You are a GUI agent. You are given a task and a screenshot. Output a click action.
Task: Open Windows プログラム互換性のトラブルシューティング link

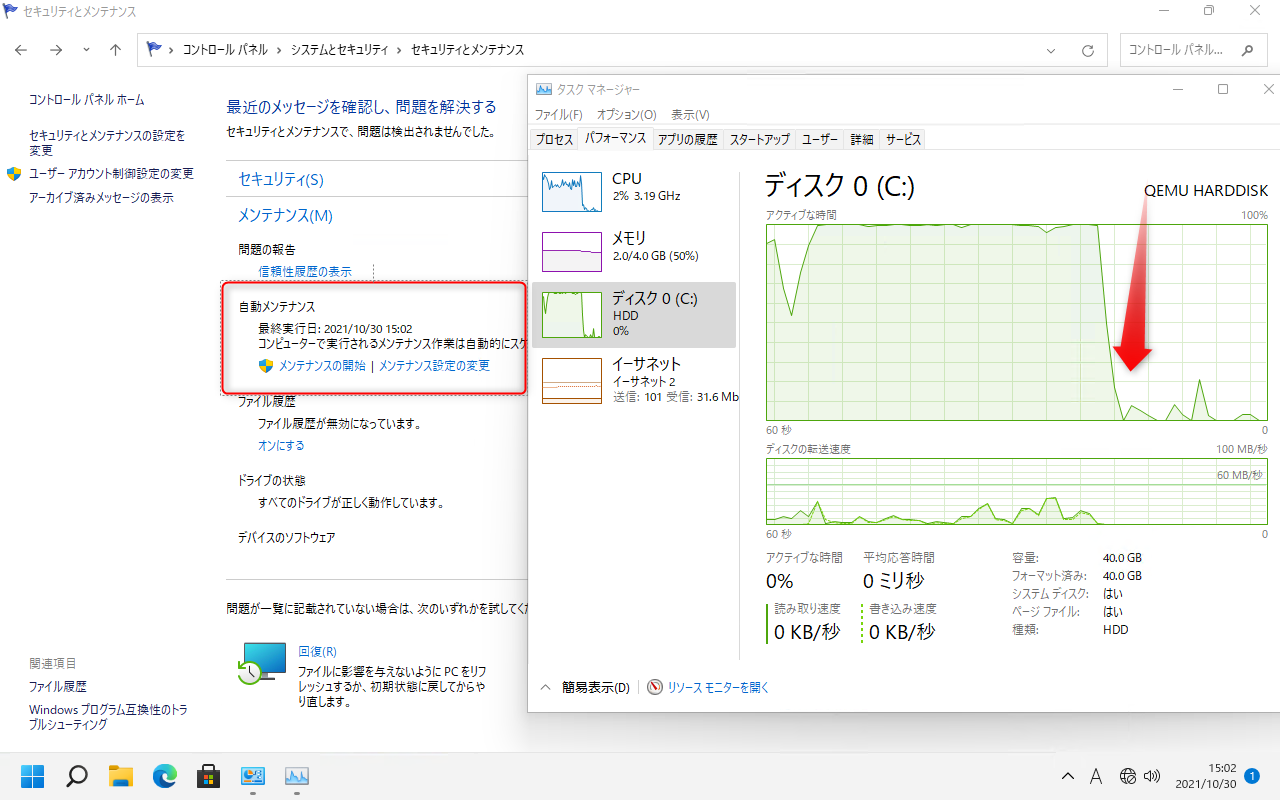tap(108, 717)
